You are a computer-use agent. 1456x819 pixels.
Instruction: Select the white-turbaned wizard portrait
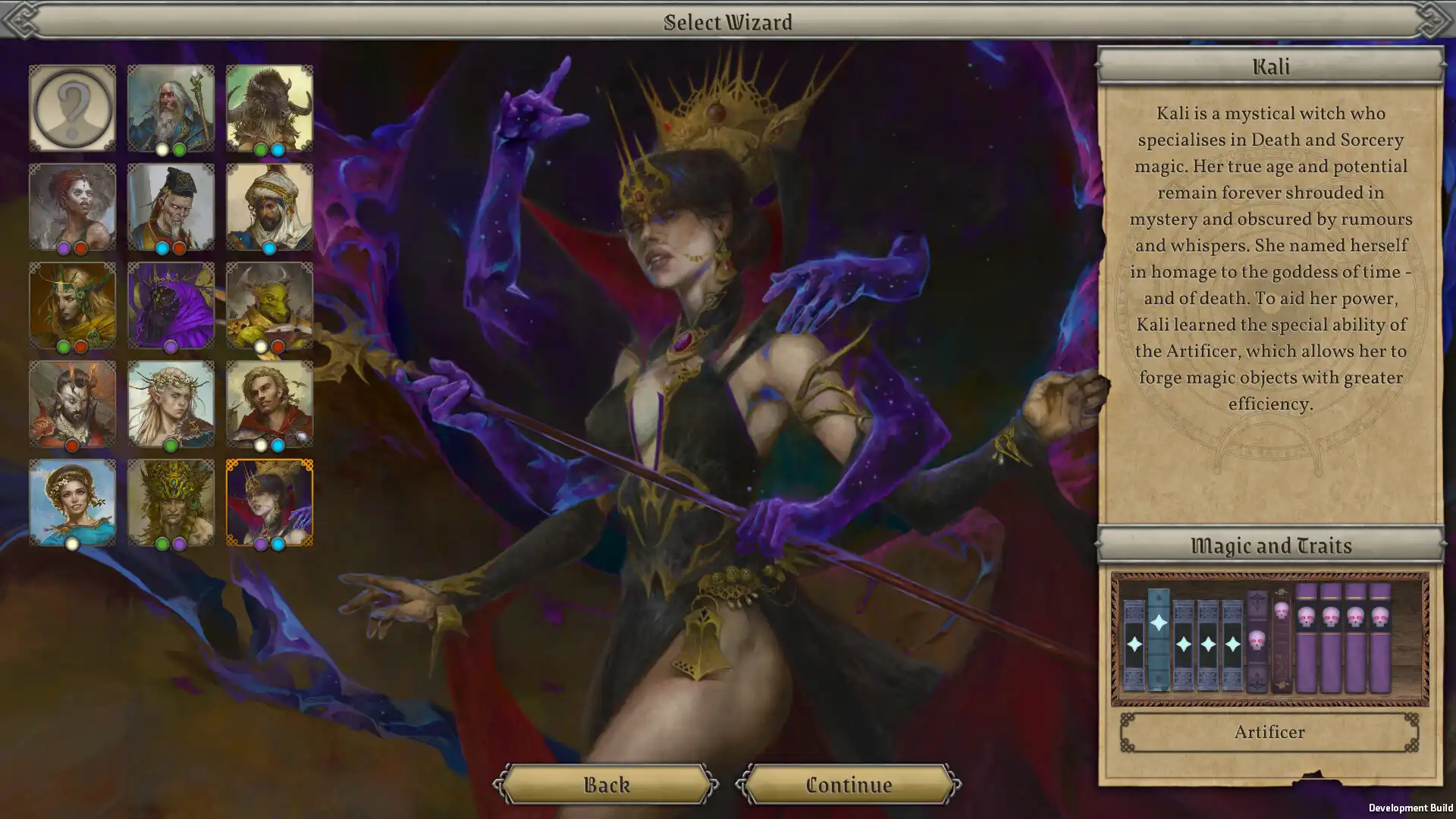click(269, 206)
